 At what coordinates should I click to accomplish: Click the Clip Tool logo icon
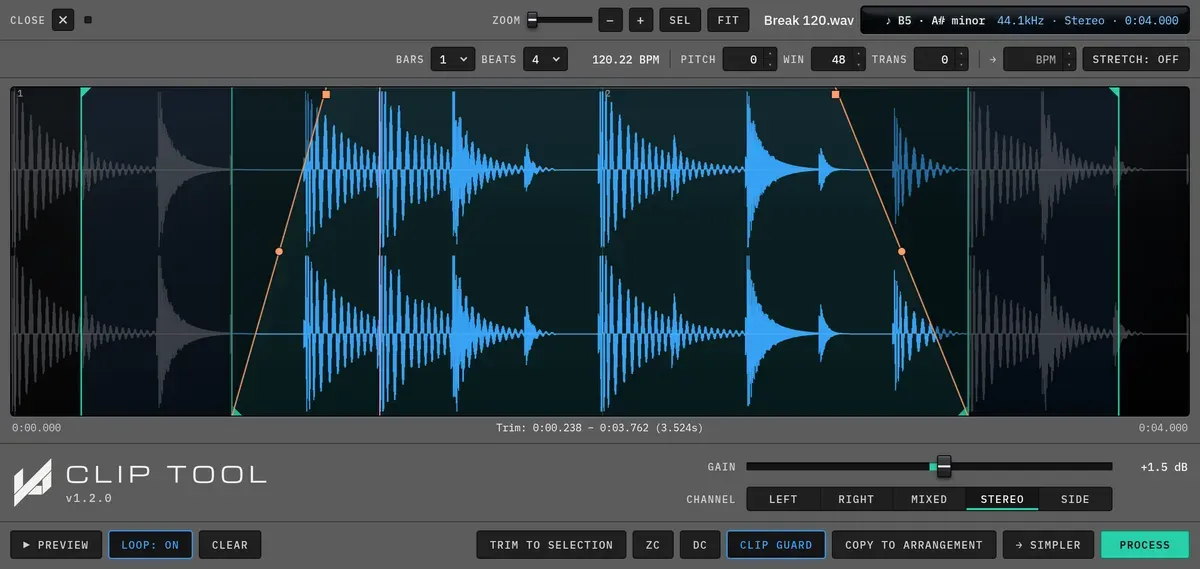pyautogui.click(x=32, y=482)
